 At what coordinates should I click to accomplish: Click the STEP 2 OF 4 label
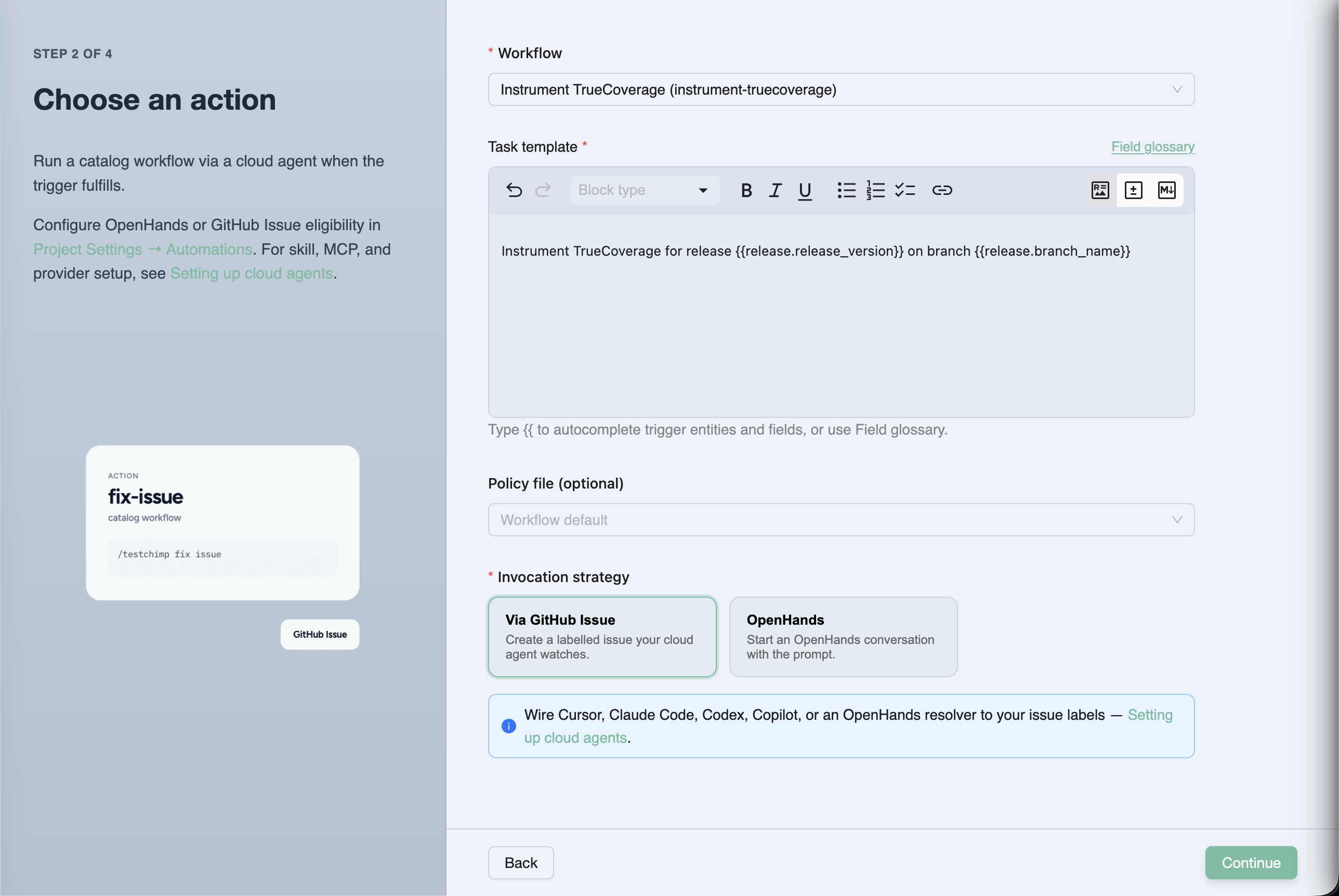coord(73,54)
